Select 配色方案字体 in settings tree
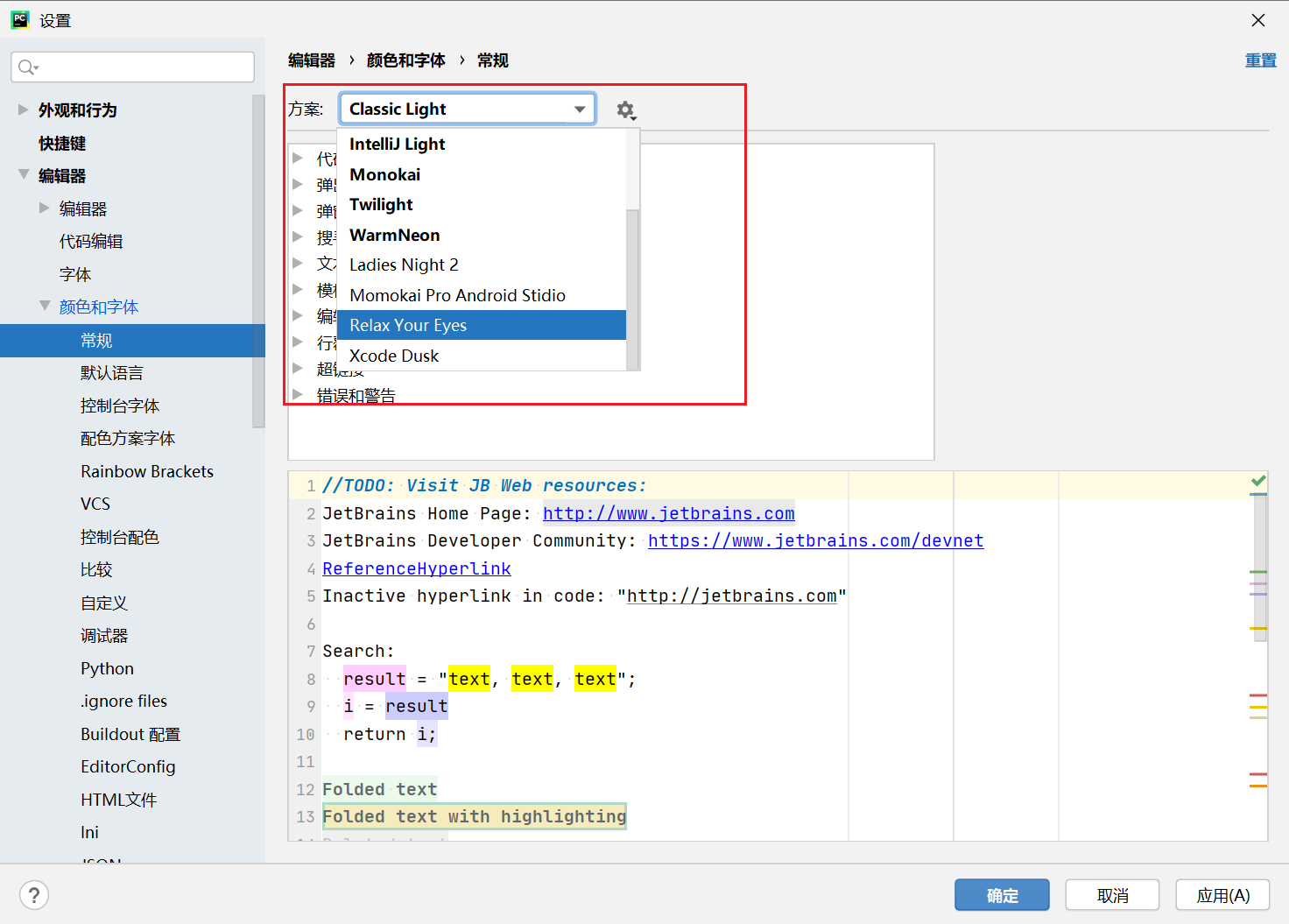Screen dimensions: 1289x924 (x=128, y=438)
